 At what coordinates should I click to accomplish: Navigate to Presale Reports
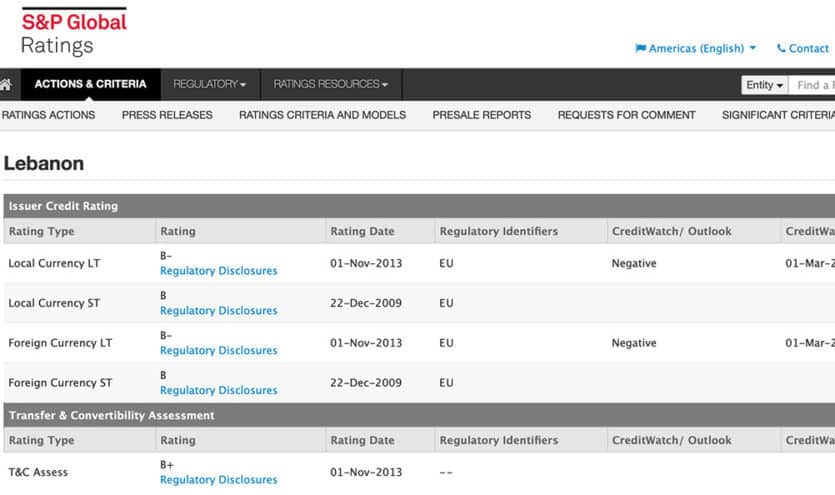point(481,115)
